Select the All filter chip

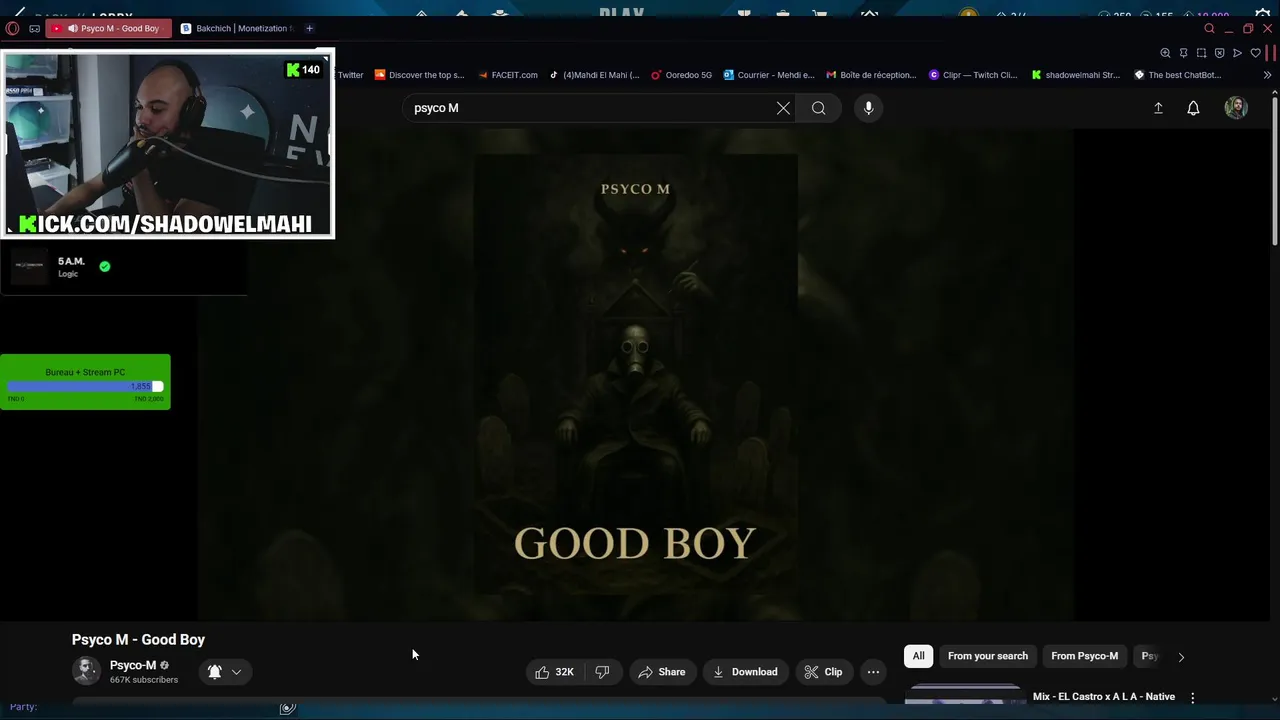coord(918,656)
